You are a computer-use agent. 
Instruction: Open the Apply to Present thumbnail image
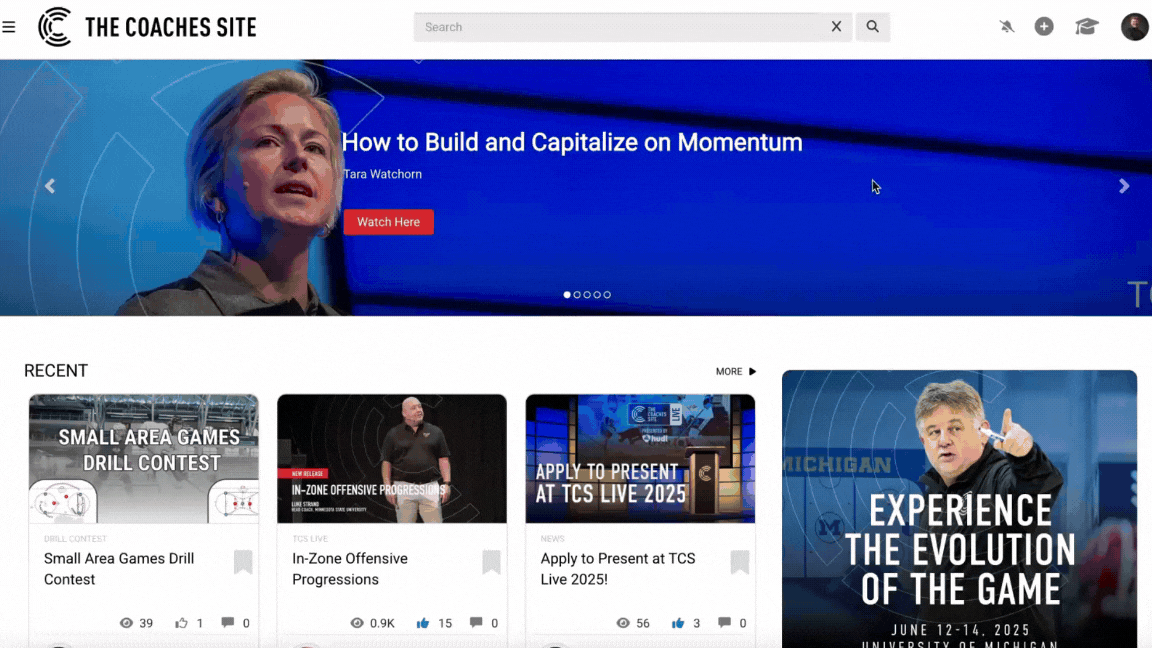point(640,458)
